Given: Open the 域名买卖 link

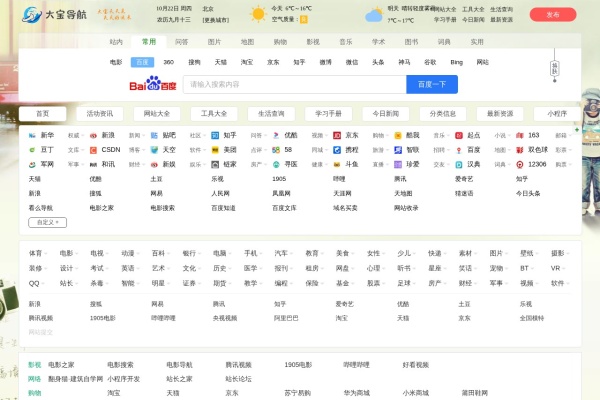Looking at the screenshot, I should pyautogui.click(x=345, y=208).
